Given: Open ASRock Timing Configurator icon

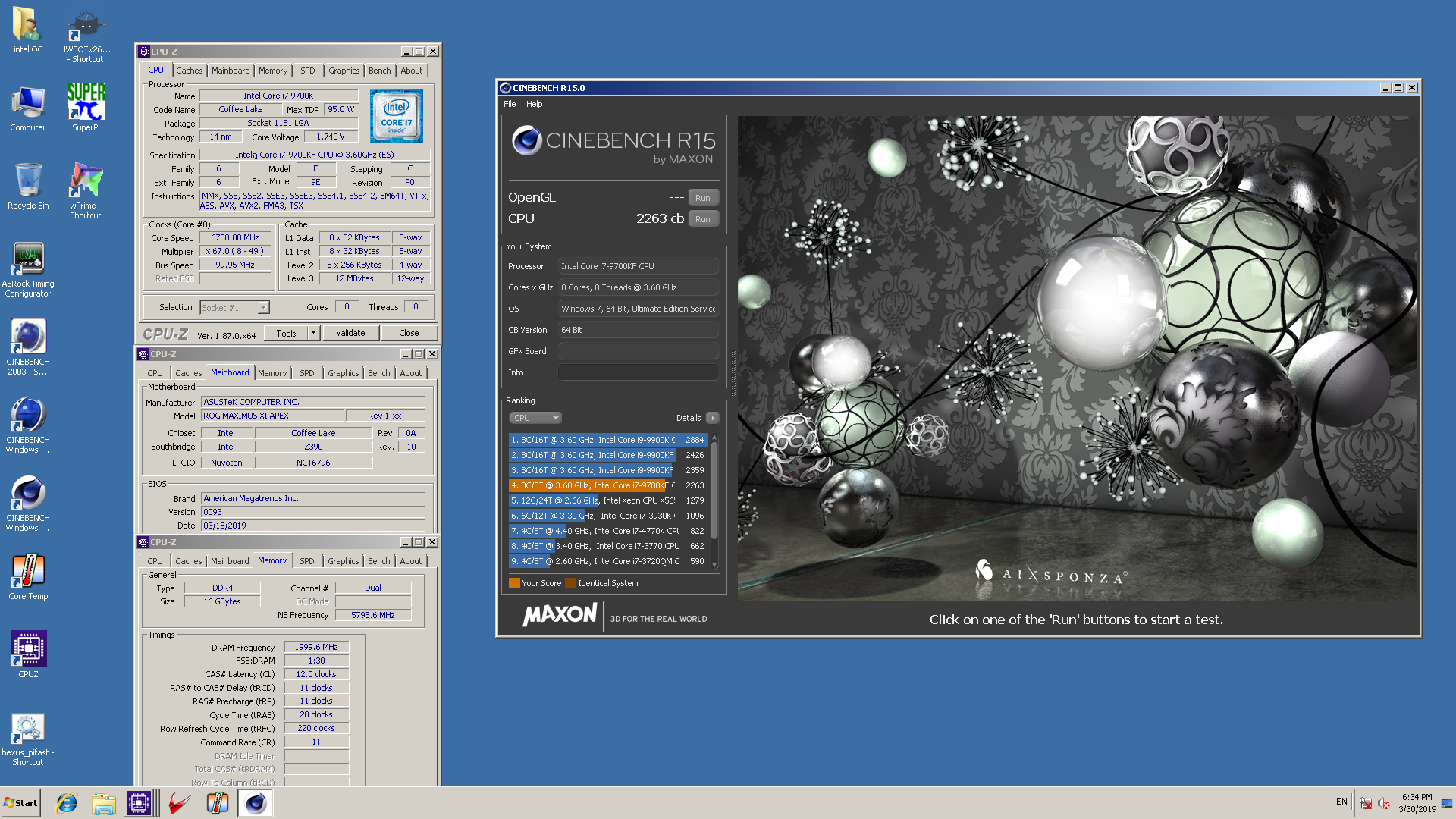Looking at the screenshot, I should (28, 269).
